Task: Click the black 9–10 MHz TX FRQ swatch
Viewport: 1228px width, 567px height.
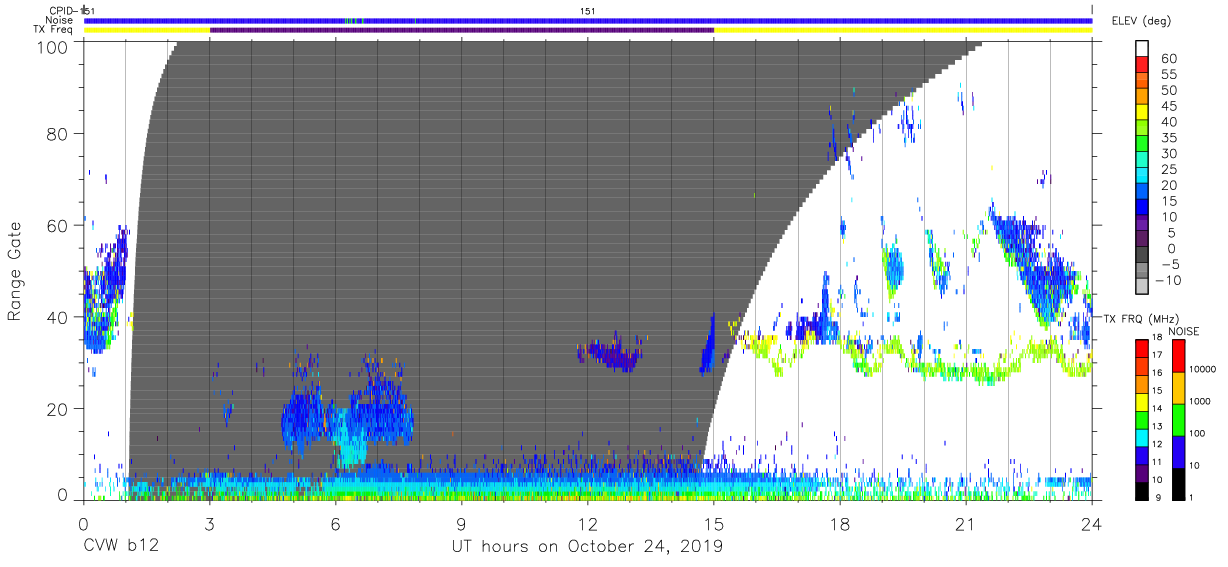Action: click(x=1140, y=490)
